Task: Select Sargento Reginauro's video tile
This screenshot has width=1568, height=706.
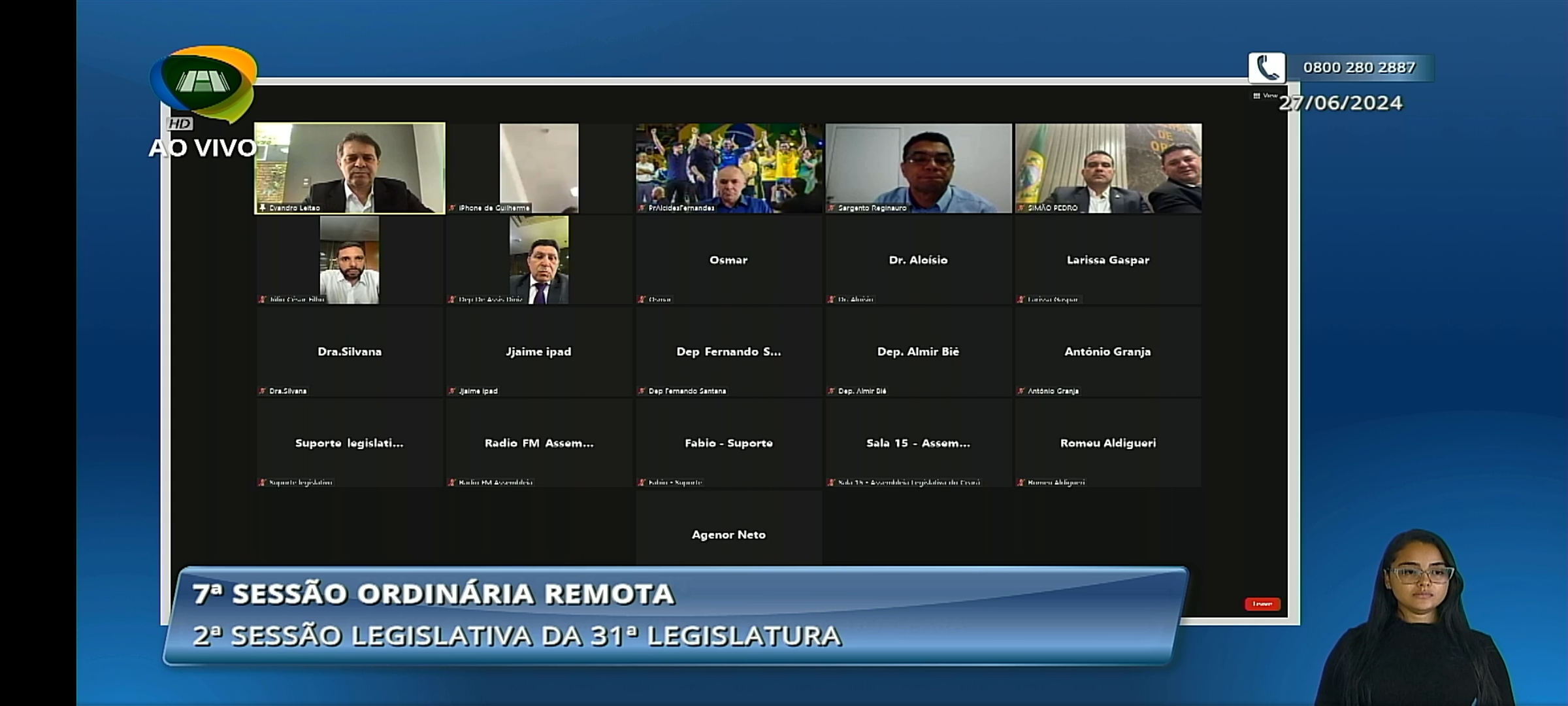Action: [918, 168]
